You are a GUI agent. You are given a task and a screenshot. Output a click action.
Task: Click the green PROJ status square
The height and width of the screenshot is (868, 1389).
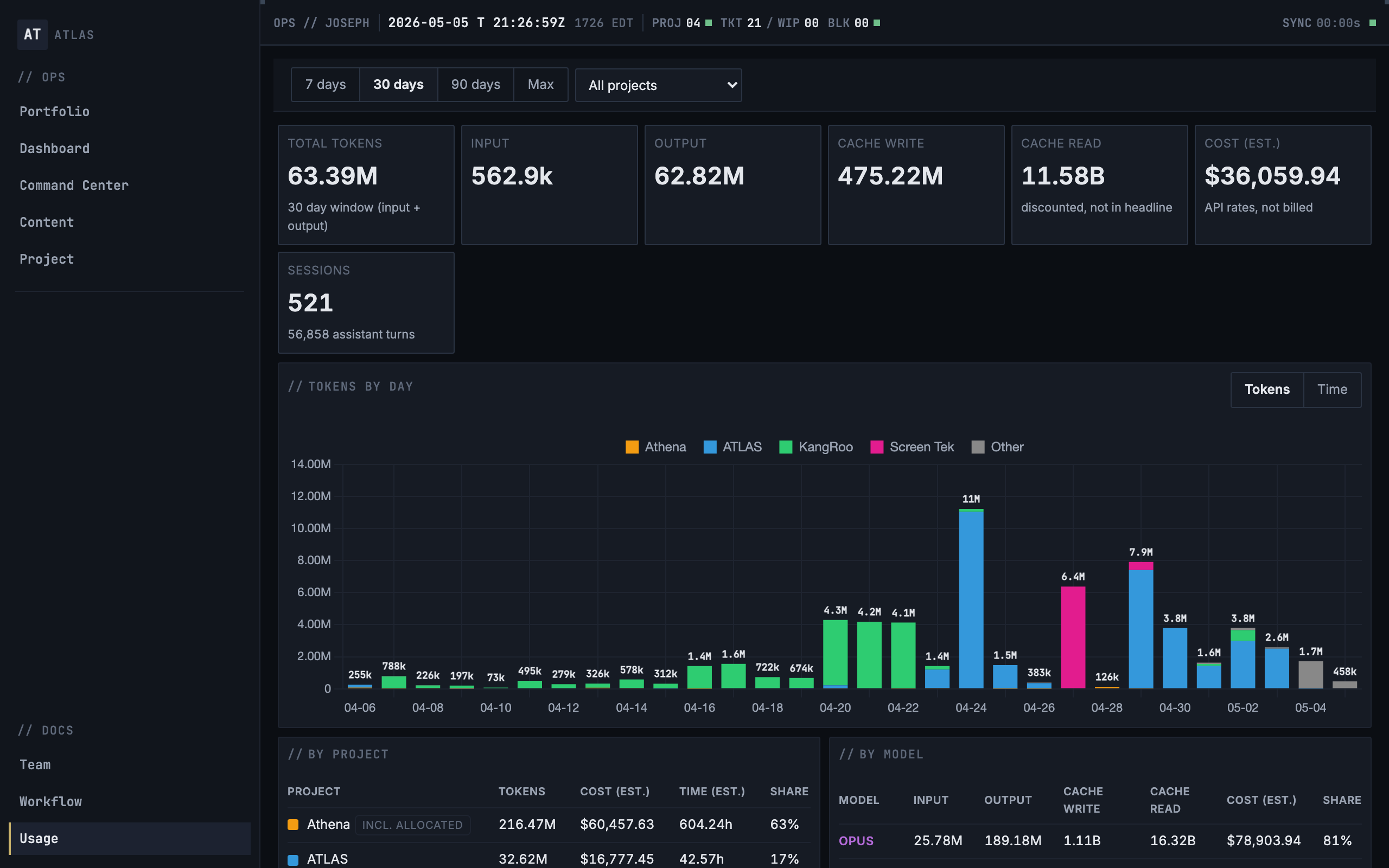tap(708, 23)
